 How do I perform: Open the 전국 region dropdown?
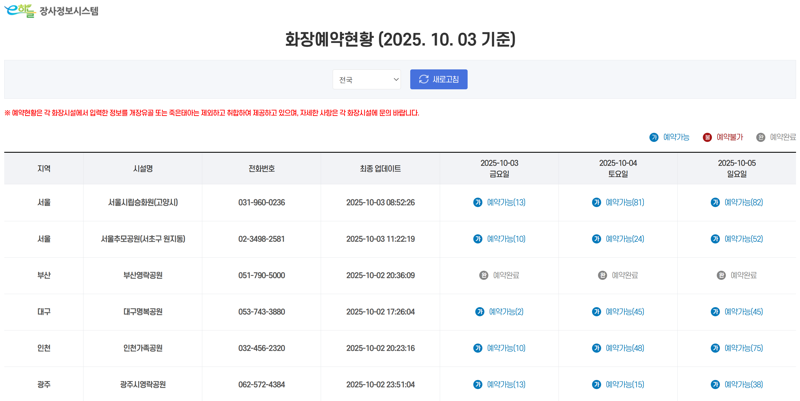366,80
